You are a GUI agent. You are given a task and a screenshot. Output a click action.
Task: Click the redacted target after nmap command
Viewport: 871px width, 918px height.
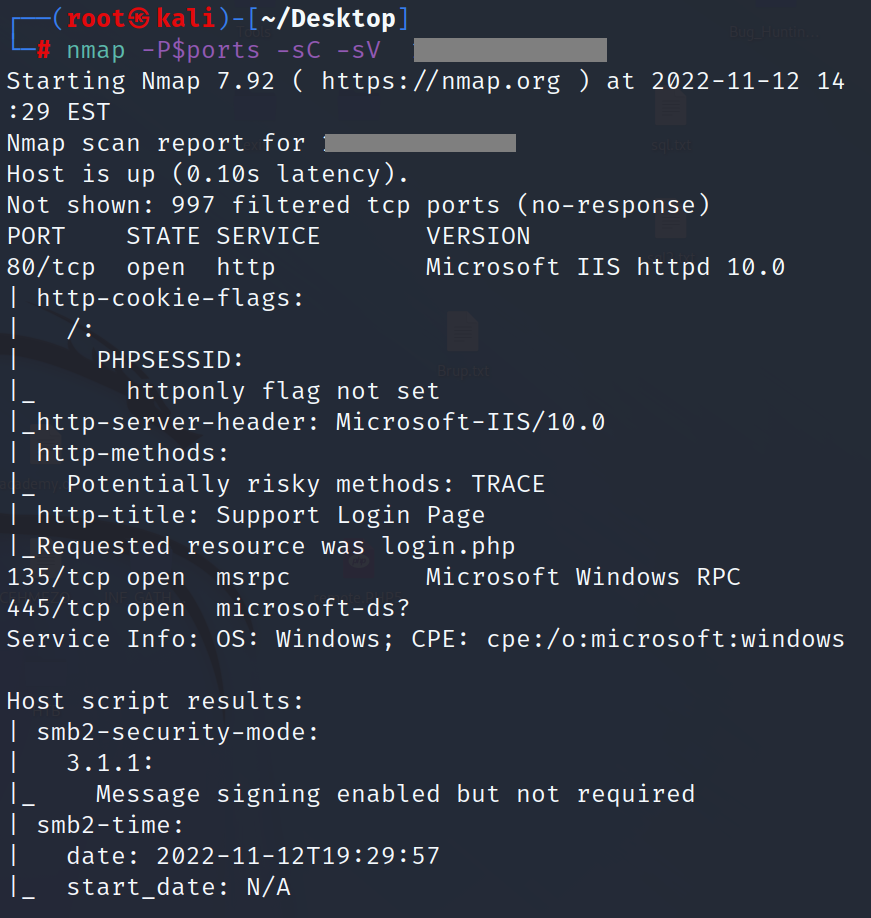(510, 50)
